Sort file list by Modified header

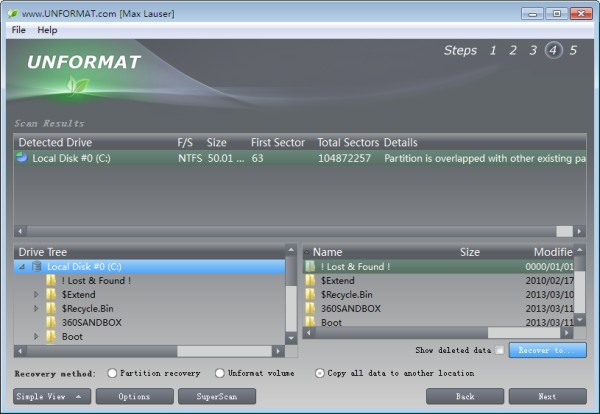tap(553, 252)
